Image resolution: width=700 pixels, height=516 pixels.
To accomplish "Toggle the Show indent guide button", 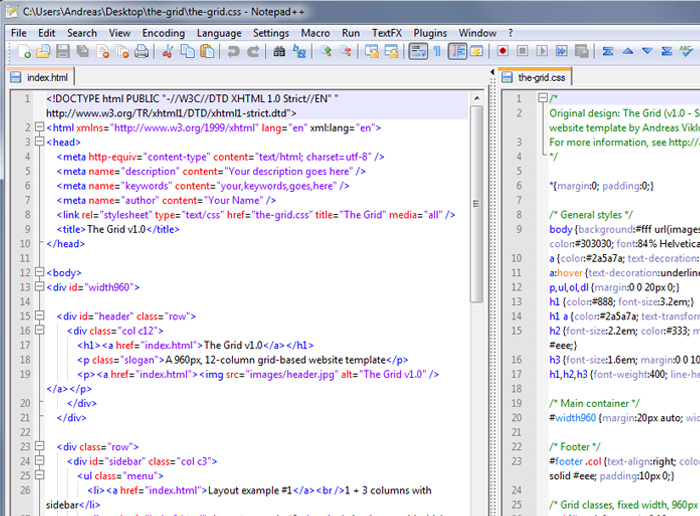I will (x=458, y=51).
